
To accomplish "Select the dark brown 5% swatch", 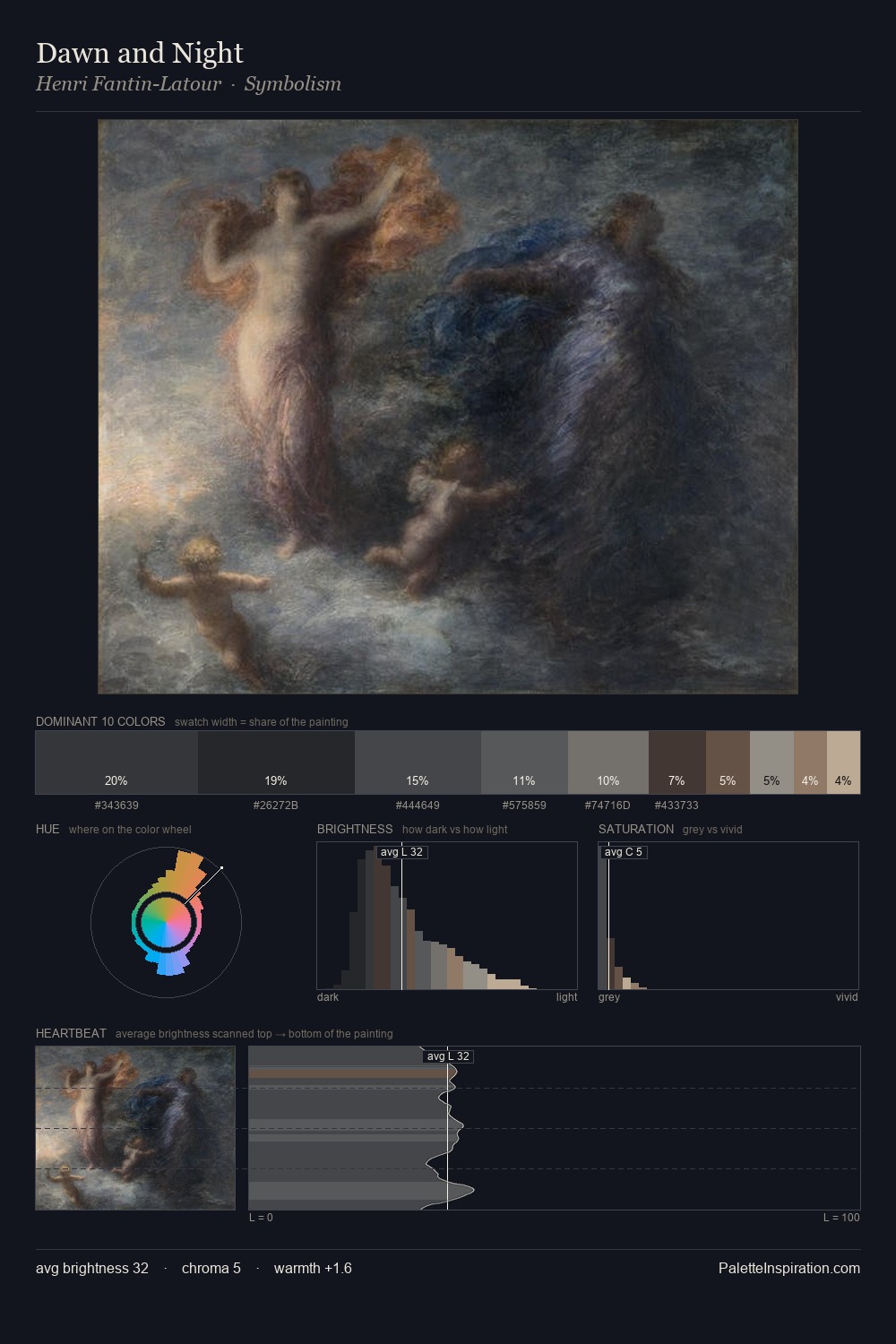I will pyautogui.click(x=728, y=762).
